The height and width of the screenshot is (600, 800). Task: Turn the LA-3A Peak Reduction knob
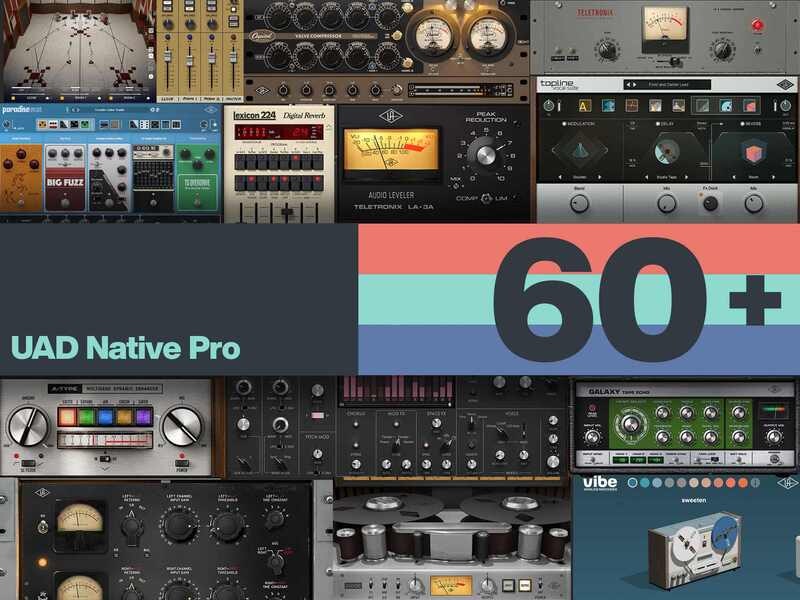pos(485,154)
